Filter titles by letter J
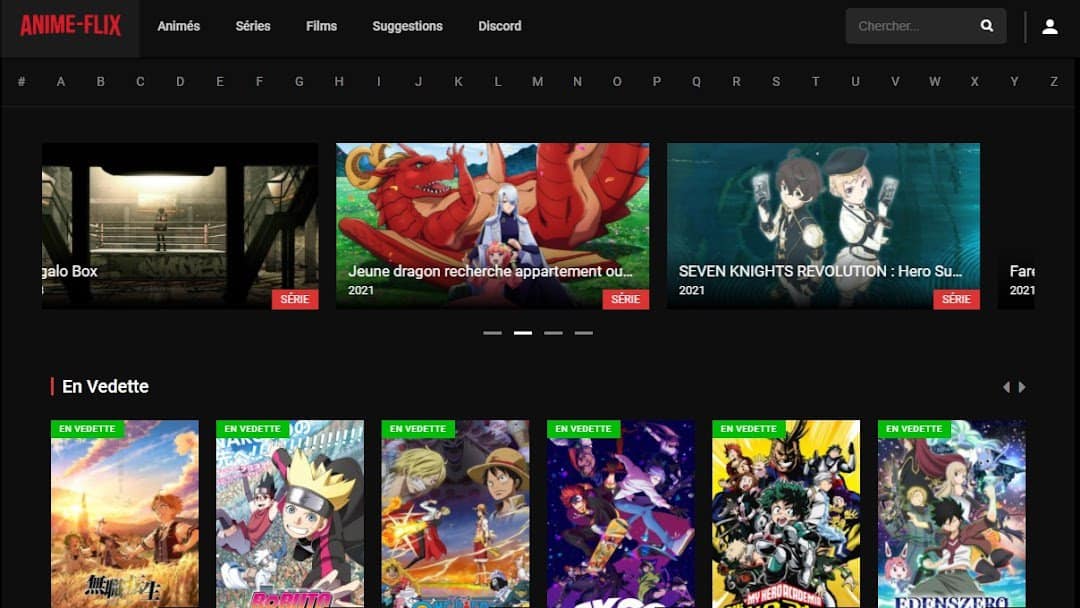1080x608 pixels. pyautogui.click(x=418, y=81)
